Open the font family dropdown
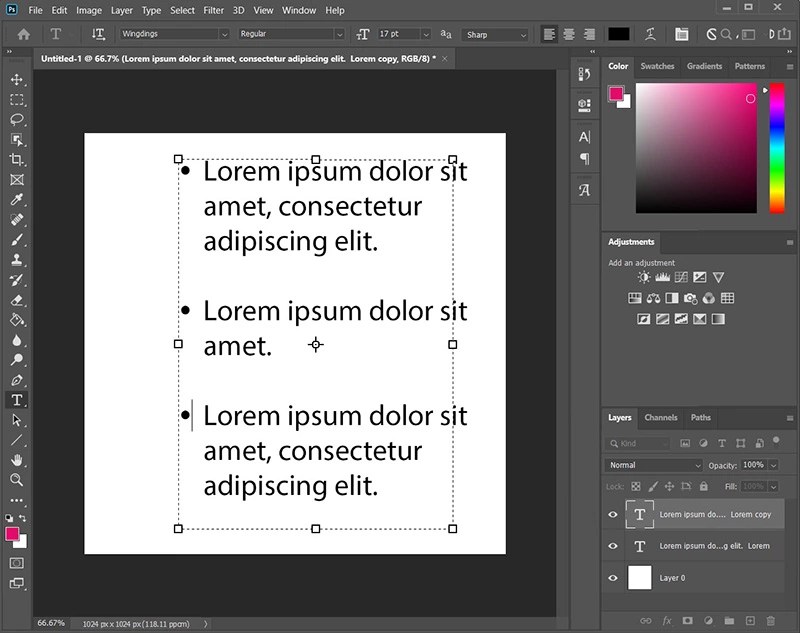Viewport: 800px width, 633px height. (x=226, y=33)
